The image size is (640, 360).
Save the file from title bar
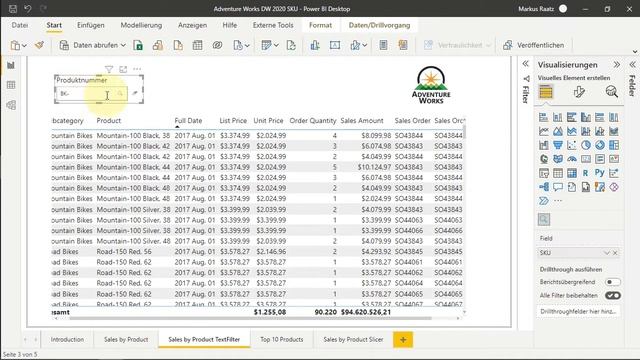click(13, 9)
